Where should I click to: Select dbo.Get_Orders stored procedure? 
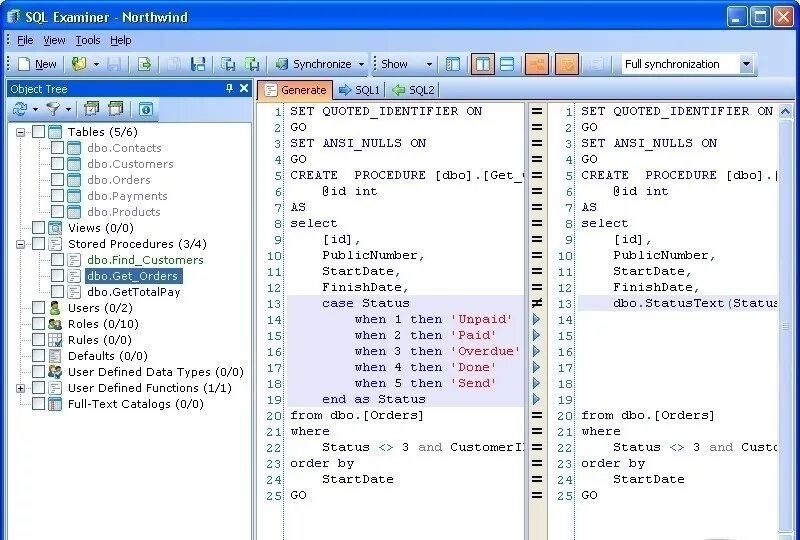(134, 276)
